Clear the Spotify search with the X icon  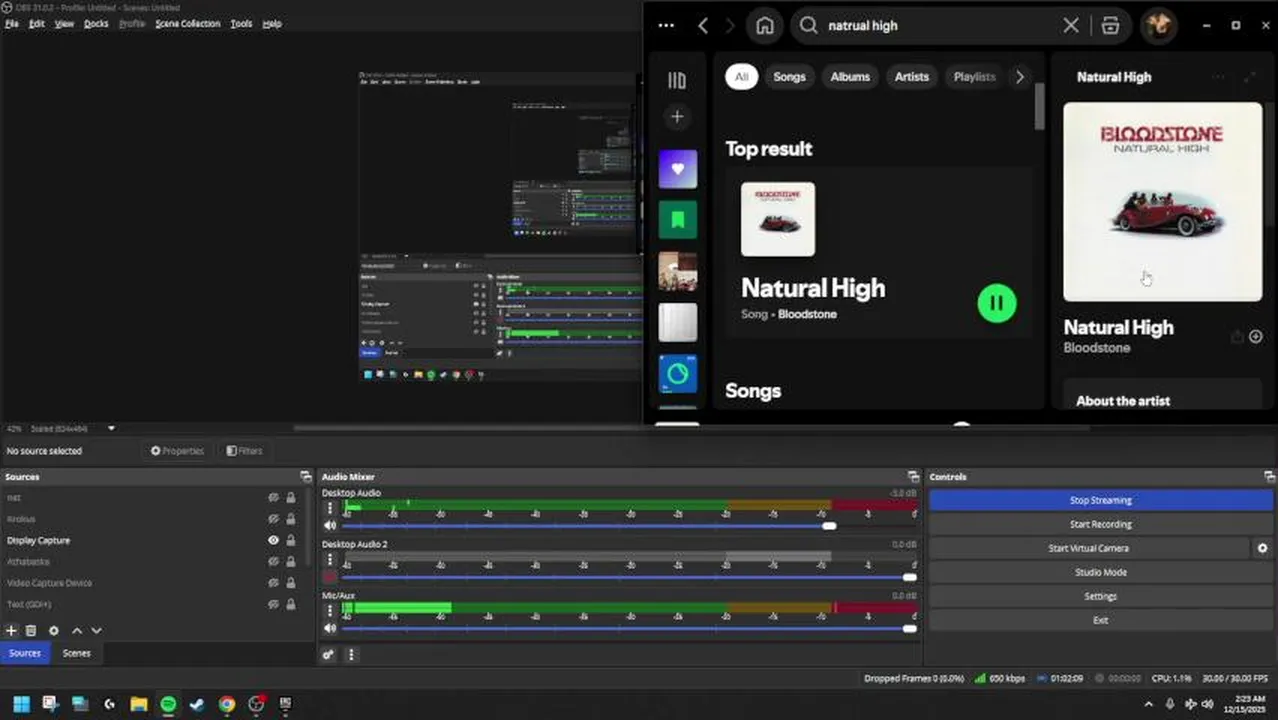pyautogui.click(x=1071, y=26)
